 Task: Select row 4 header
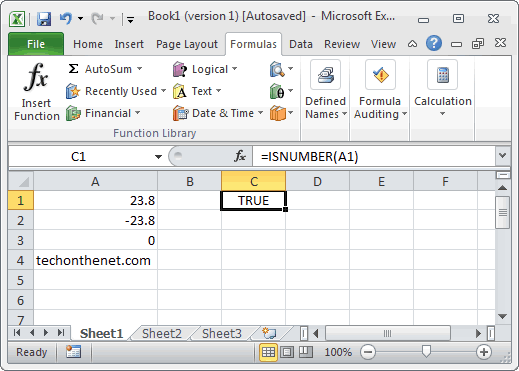21,260
